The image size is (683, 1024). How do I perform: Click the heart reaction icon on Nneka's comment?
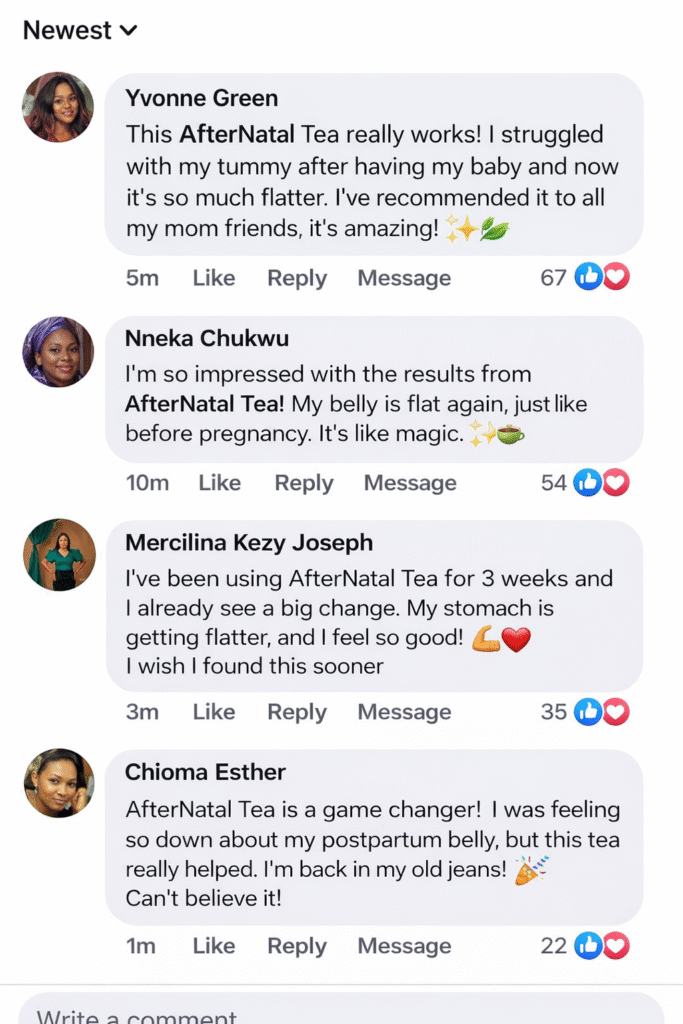(616, 483)
